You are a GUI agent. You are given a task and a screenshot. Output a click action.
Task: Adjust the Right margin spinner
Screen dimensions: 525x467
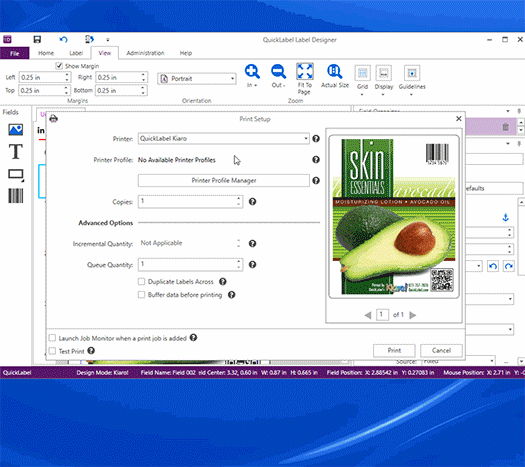[x=143, y=77]
